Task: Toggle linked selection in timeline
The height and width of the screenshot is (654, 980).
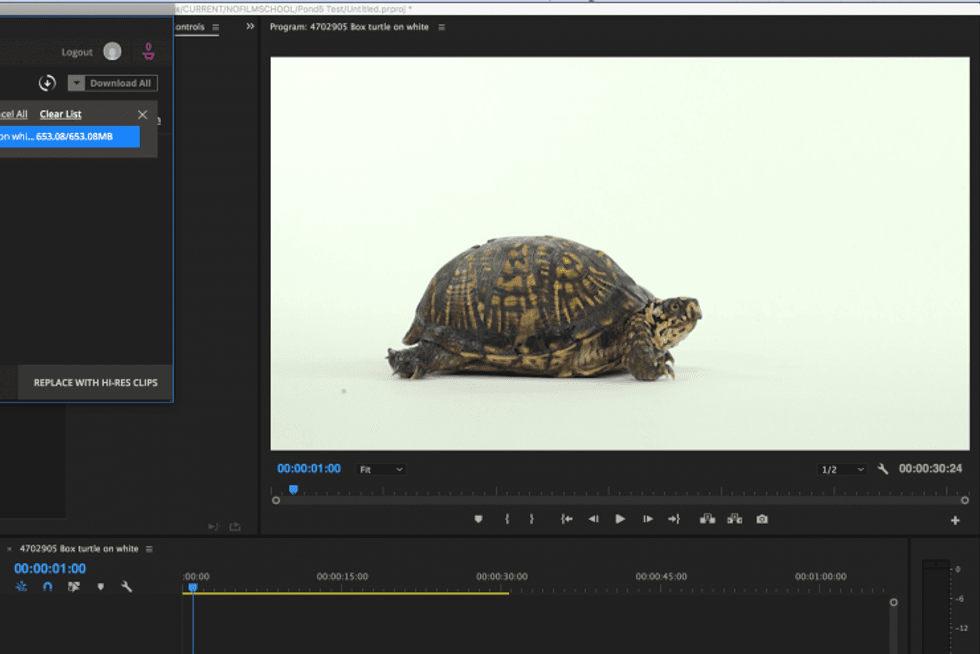Action: (x=74, y=586)
